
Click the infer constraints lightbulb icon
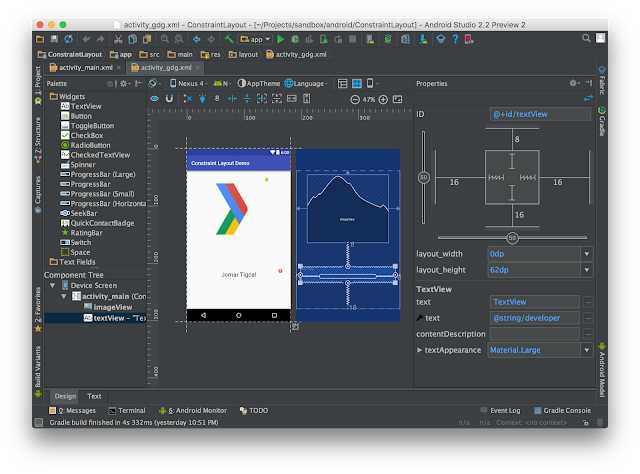[x=203, y=99]
